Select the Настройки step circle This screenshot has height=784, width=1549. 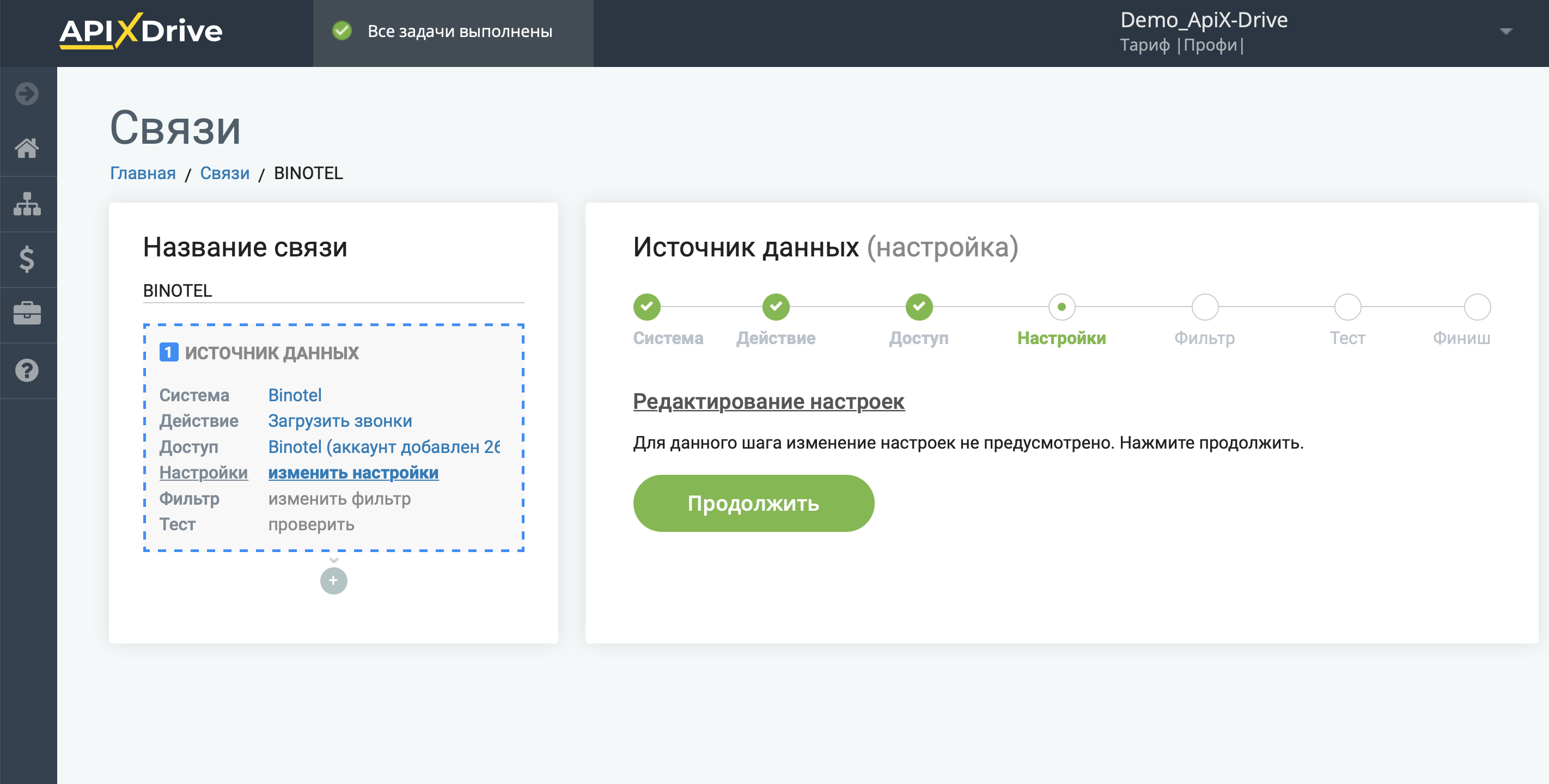tap(1062, 307)
